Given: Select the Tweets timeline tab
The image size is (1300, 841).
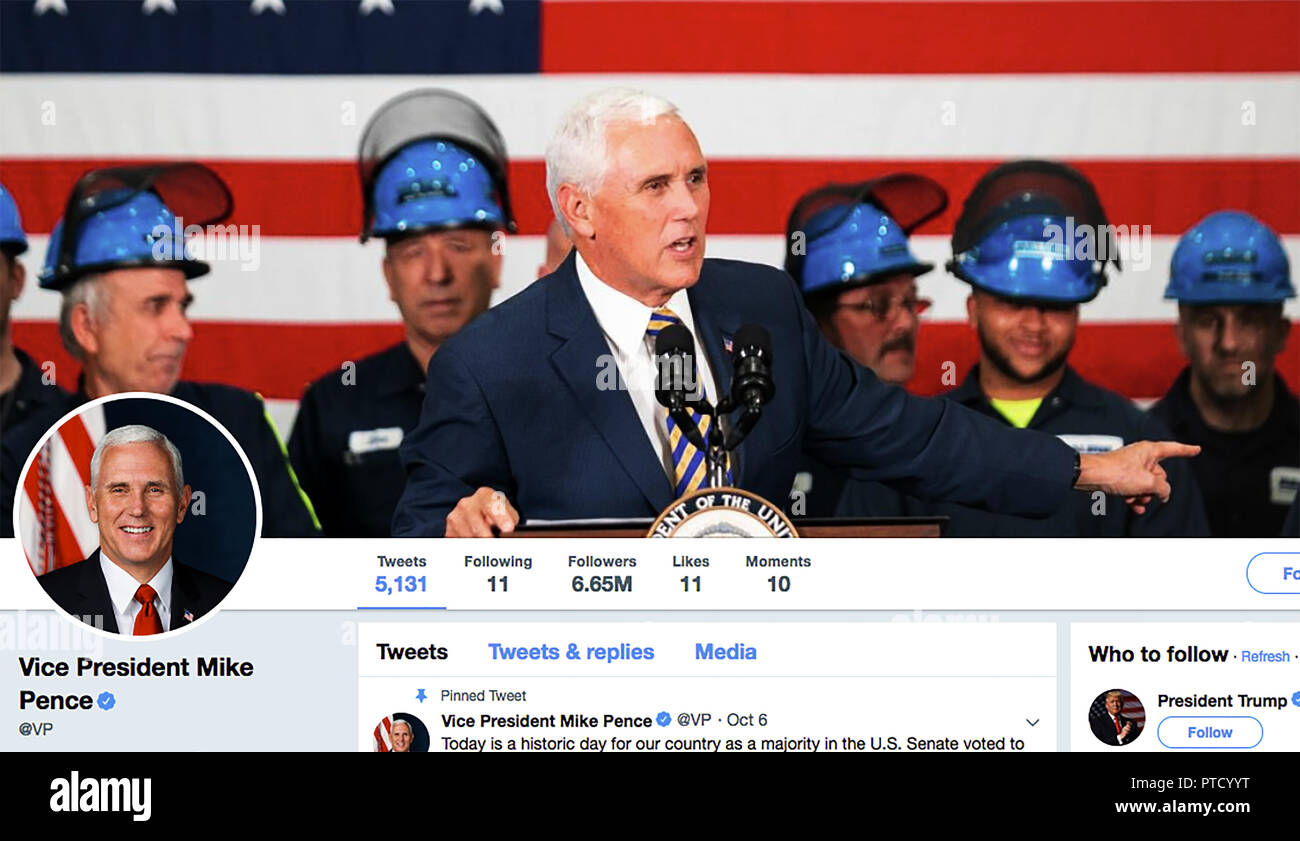Looking at the screenshot, I should 412,652.
